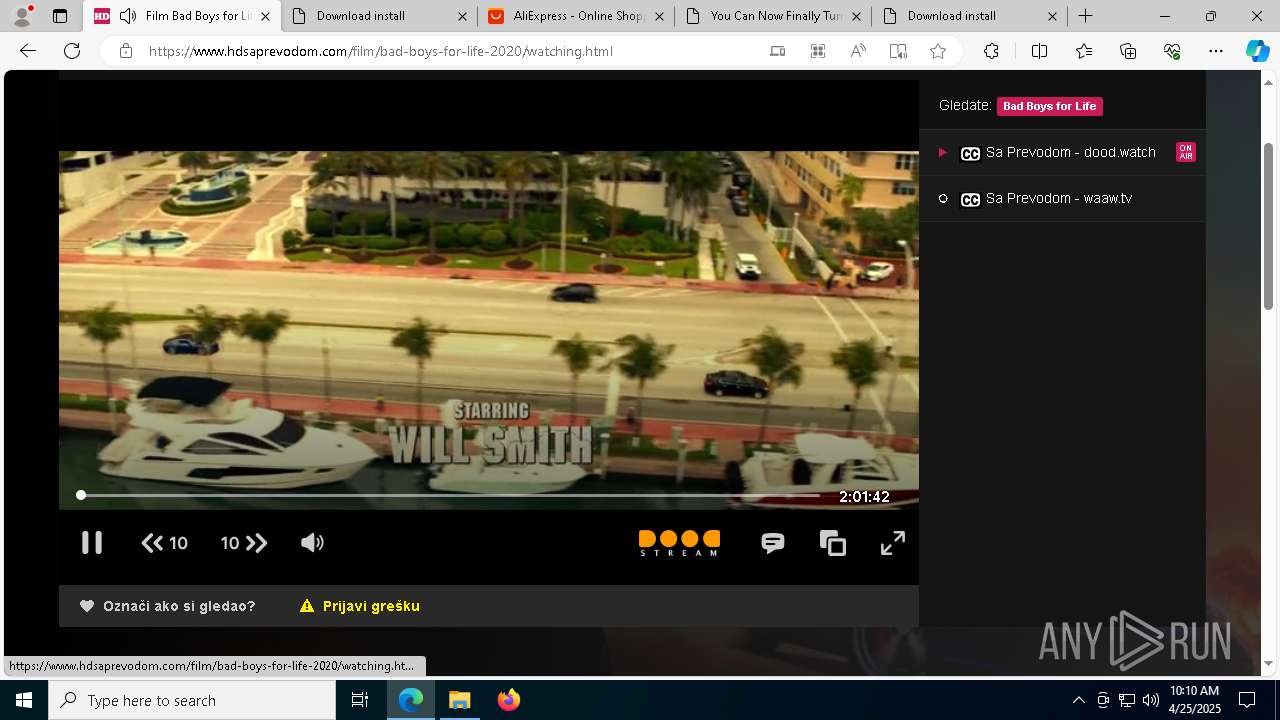Open browser profile icon
This screenshot has width=1280, height=720.
[x=22, y=16]
